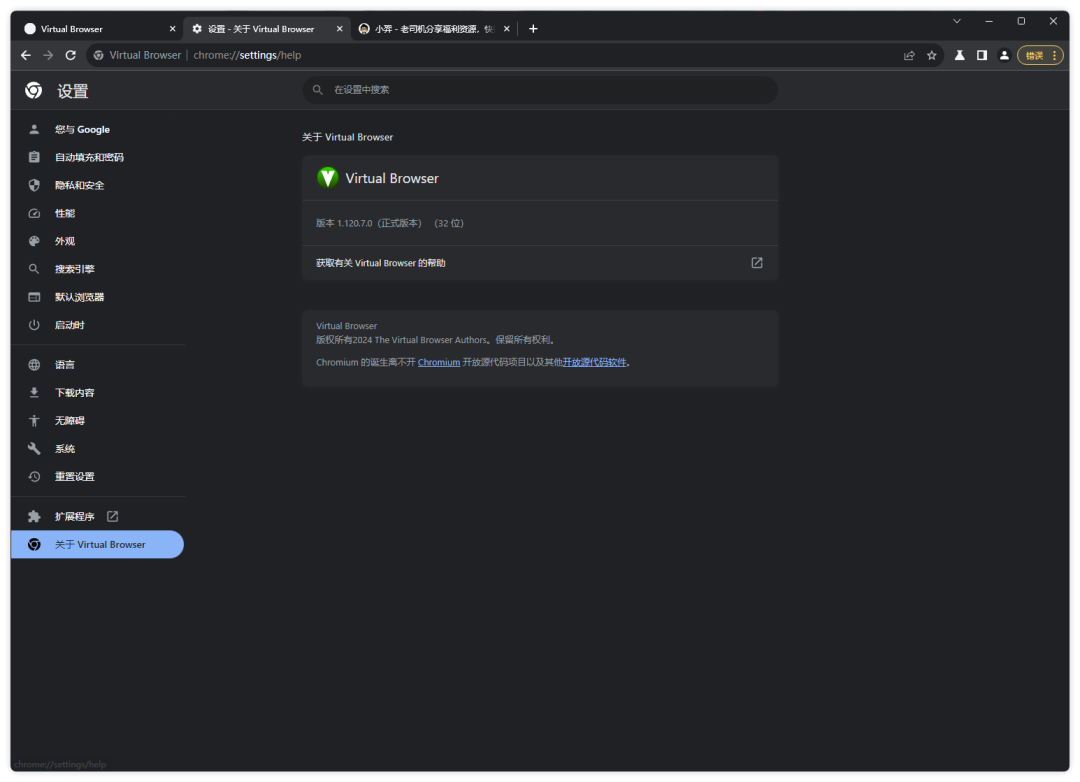The image size is (1080, 782).
Task: Click the globe icon beside 语言
Action: (x=34, y=365)
